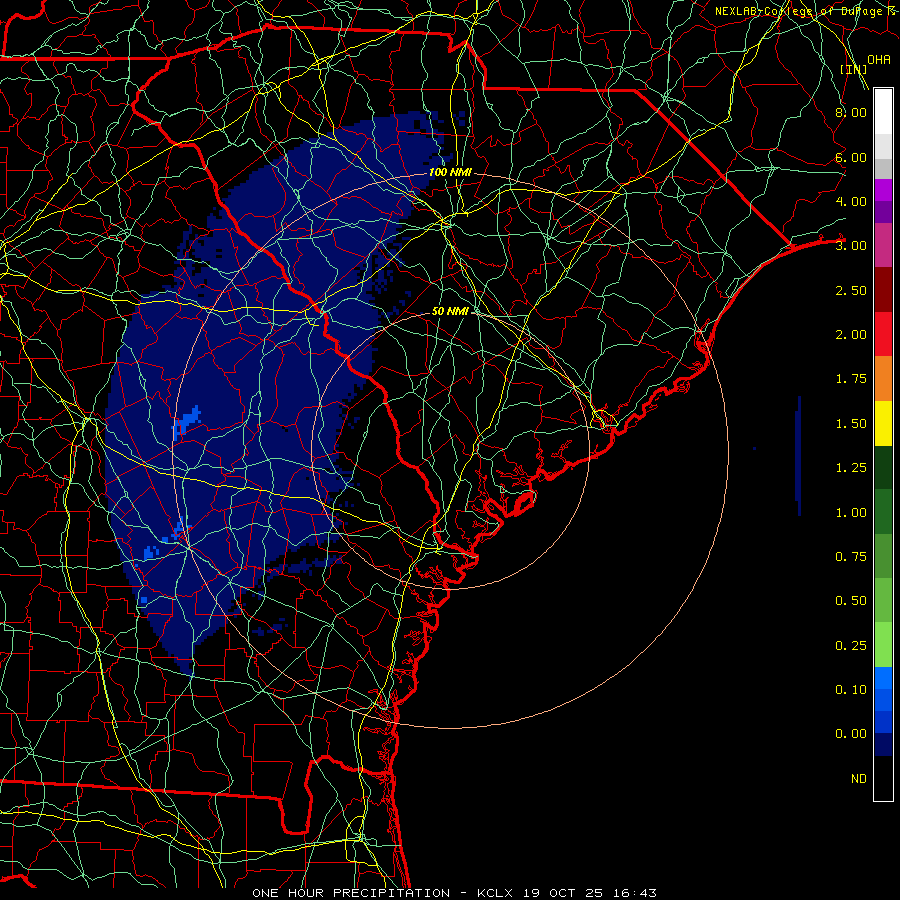Click the "0.00" scale label
The image size is (900, 900).
[x=851, y=734]
